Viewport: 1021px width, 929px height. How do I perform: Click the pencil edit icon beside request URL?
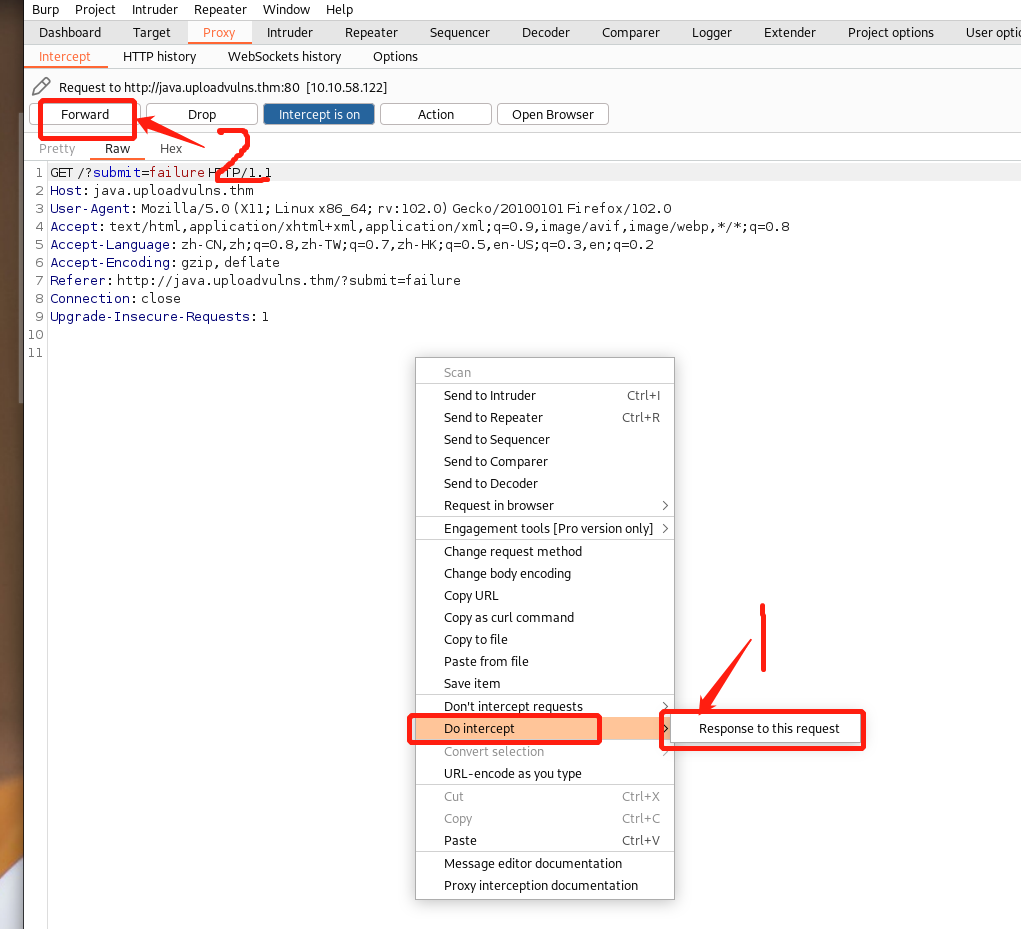(41, 87)
